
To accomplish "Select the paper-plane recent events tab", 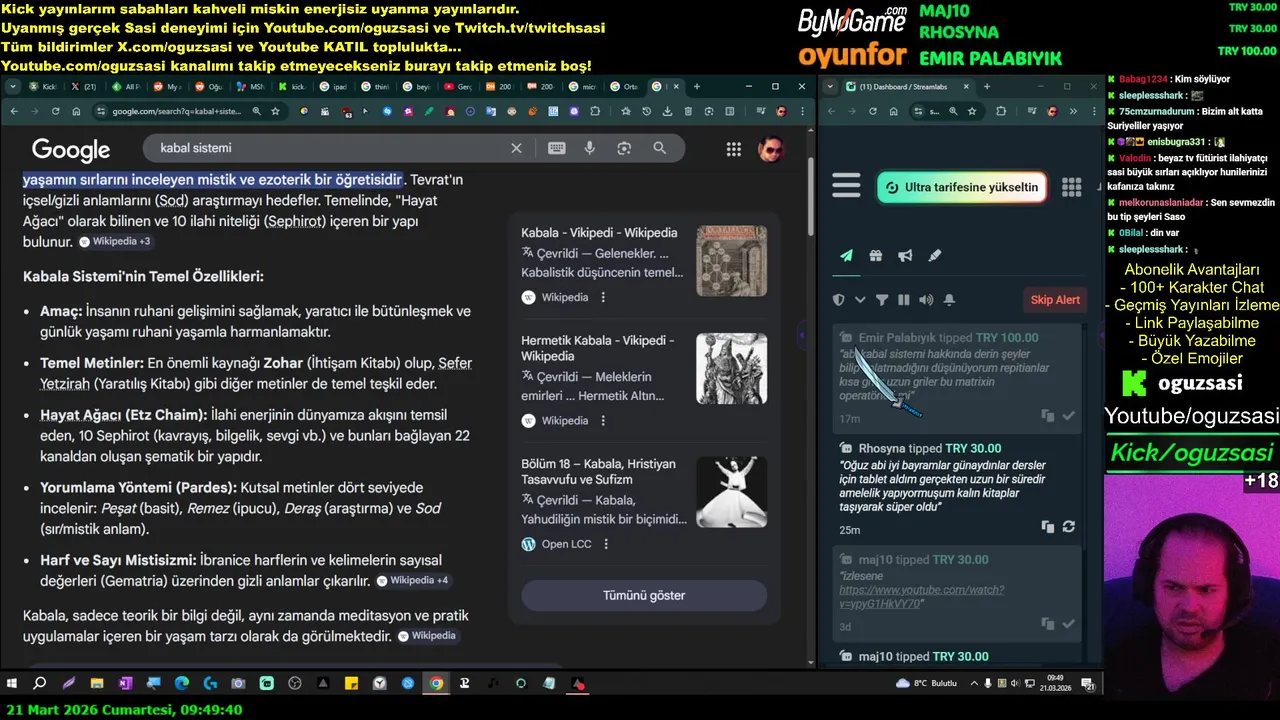I will point(846,256).
